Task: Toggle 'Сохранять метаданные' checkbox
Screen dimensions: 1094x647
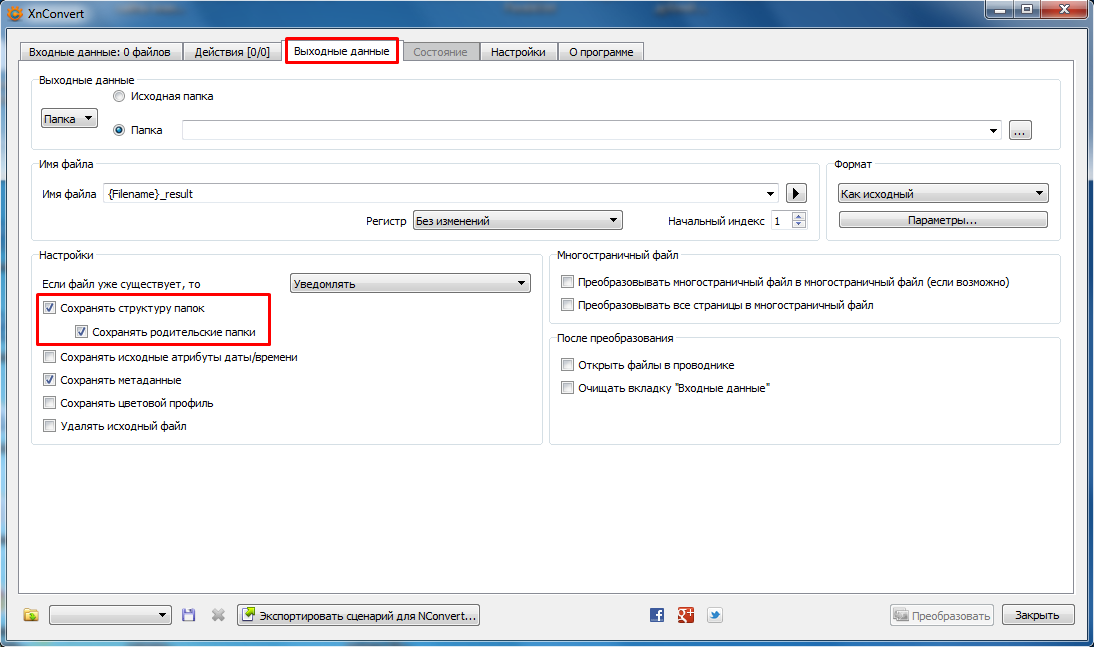Action: pyautogui.click(x=50, y=380)
